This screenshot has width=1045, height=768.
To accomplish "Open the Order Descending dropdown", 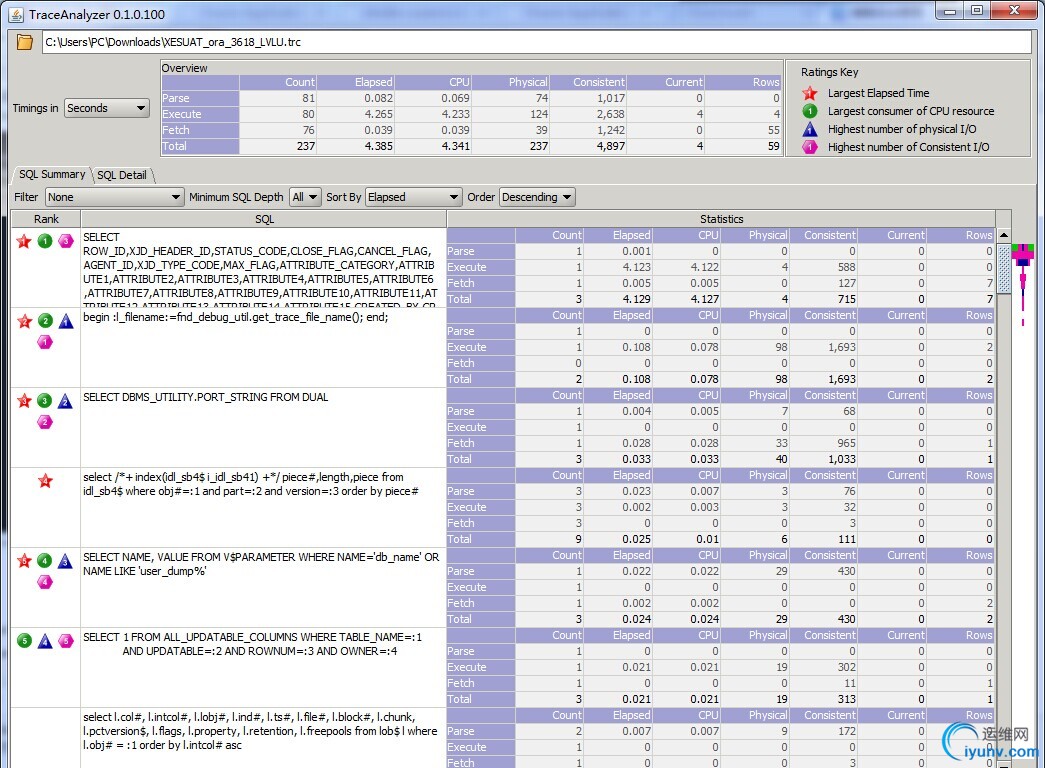I will tap(537, 197).
